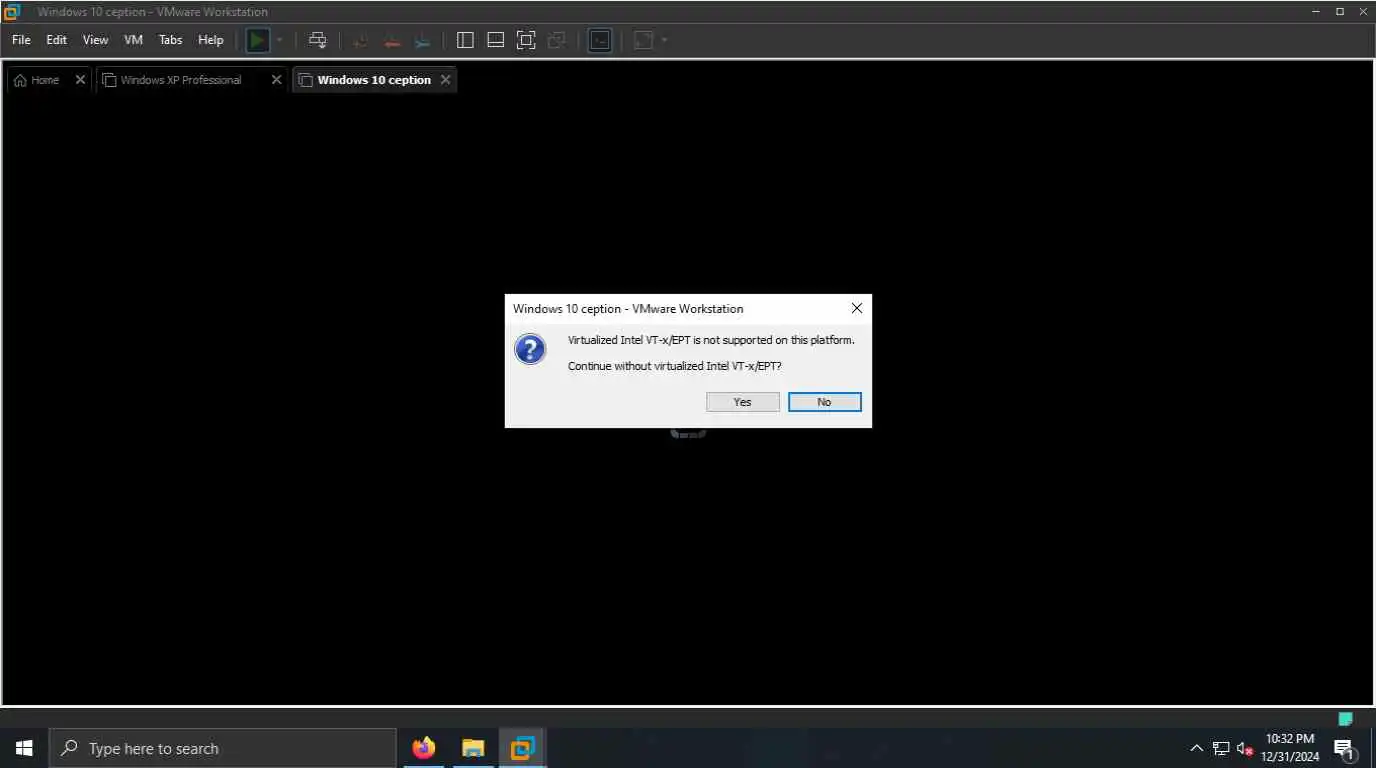Open the power options dropdown arrow

tap(279, 40)
